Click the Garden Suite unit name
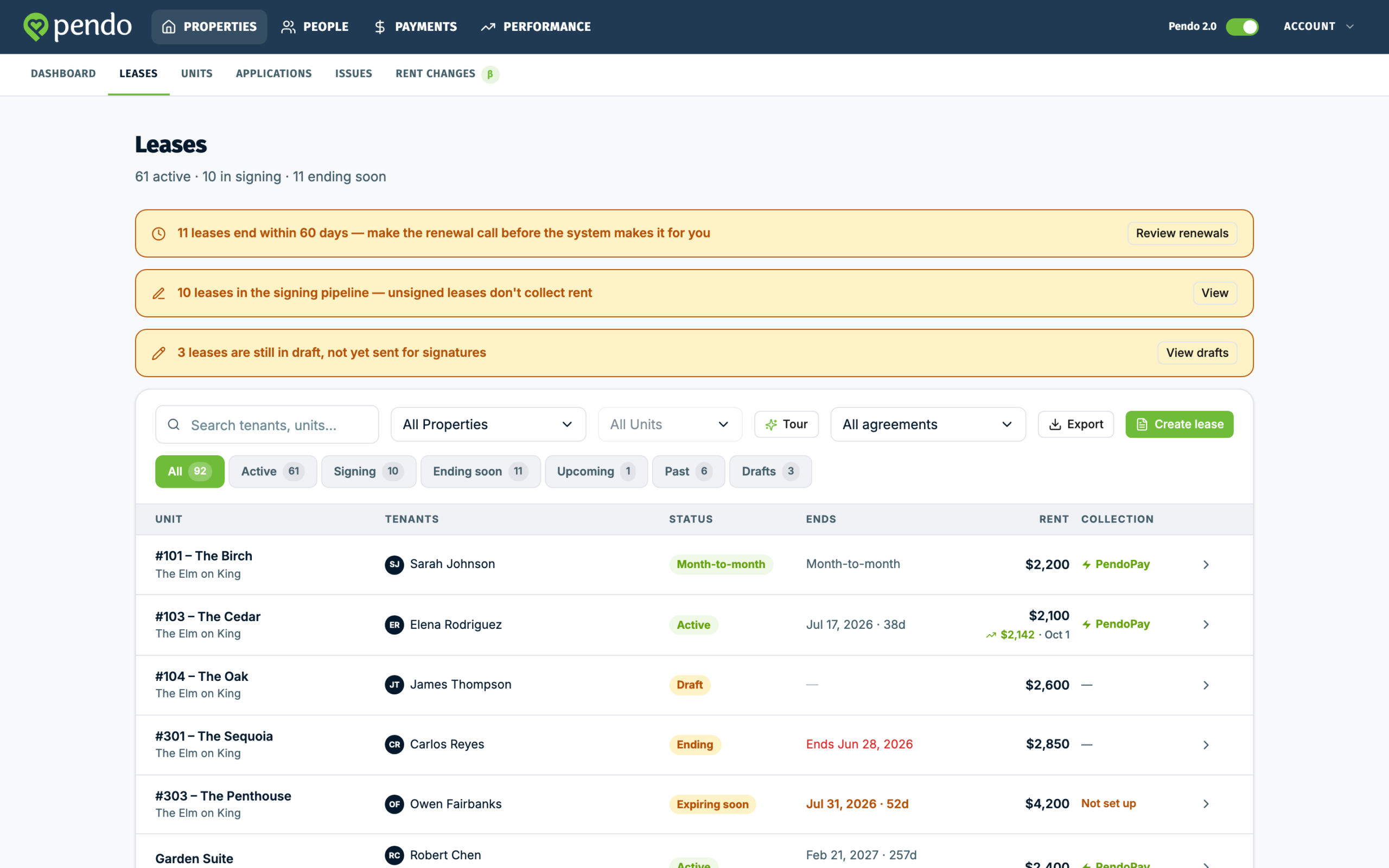 click(194, 858)
